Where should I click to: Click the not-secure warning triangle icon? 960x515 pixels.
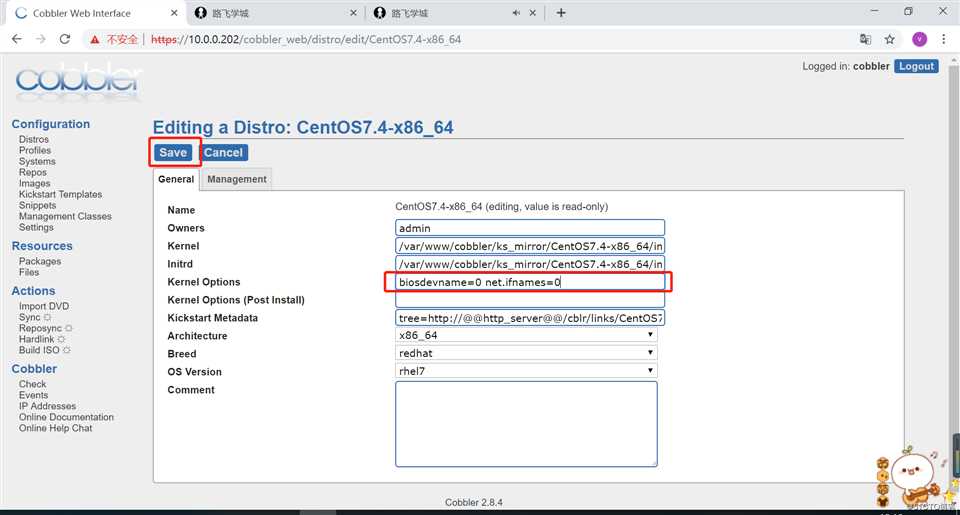click(94, 40)
